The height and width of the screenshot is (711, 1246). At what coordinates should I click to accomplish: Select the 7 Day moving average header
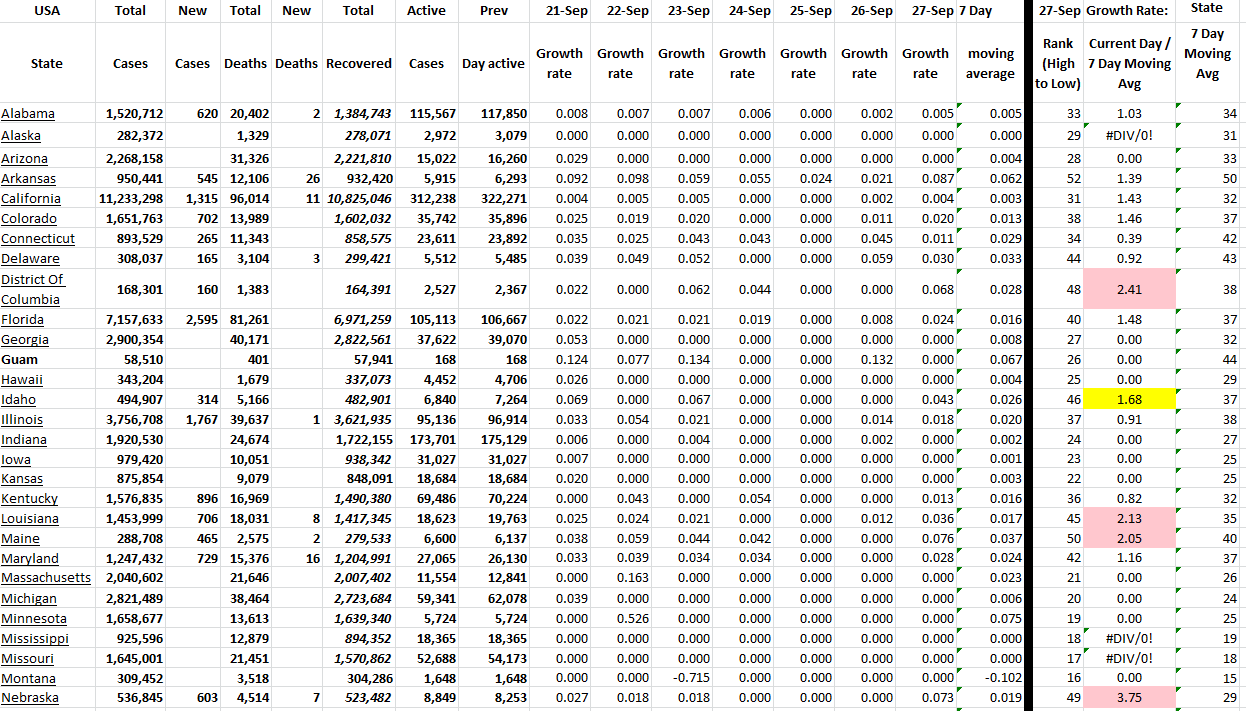point(990,63)
